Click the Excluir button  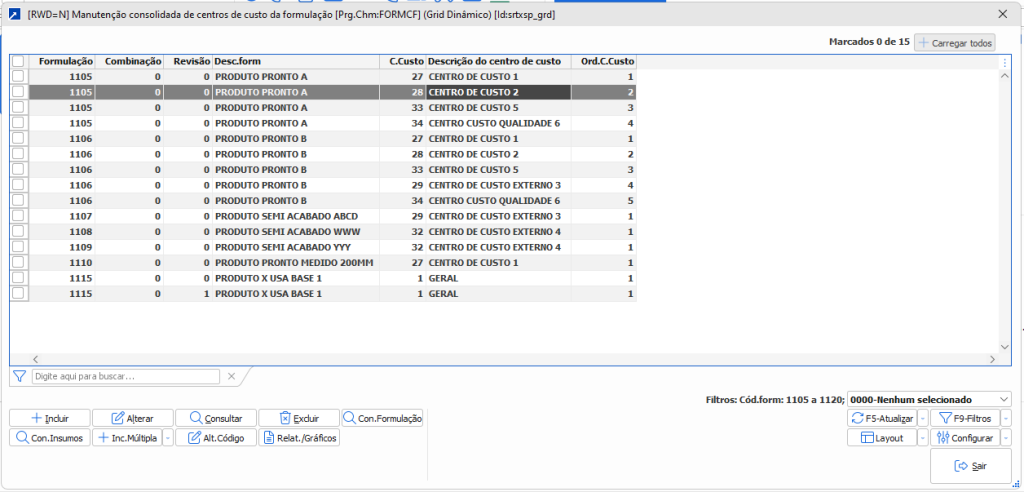pos(299,418)
